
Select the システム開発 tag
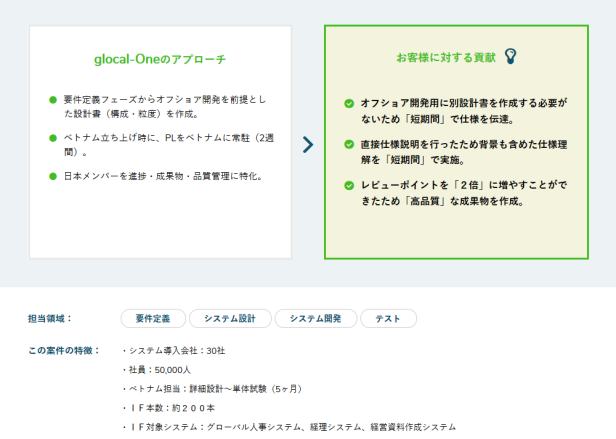(316, 318)
